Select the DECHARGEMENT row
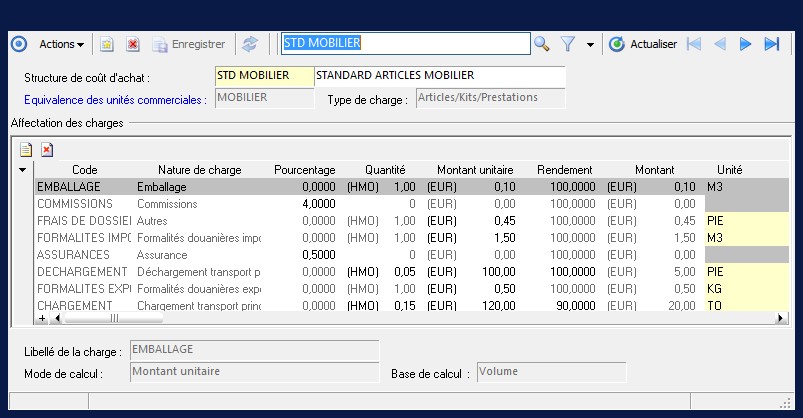Viewport: 803px width, 418px height. [412, 271]
